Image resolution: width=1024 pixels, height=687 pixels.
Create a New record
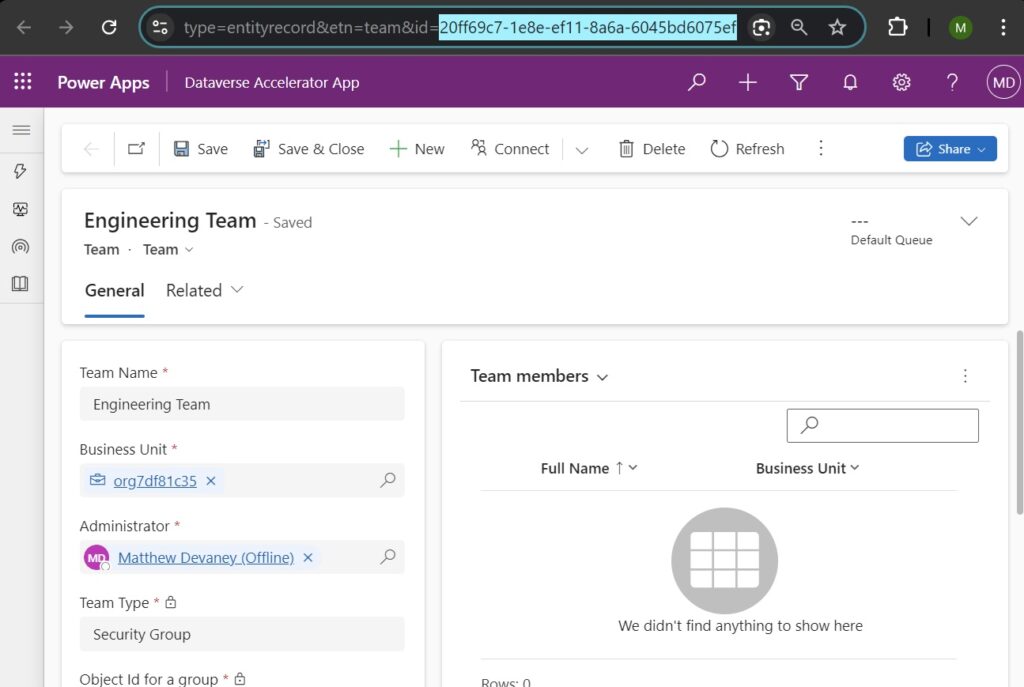pos(417,149)
